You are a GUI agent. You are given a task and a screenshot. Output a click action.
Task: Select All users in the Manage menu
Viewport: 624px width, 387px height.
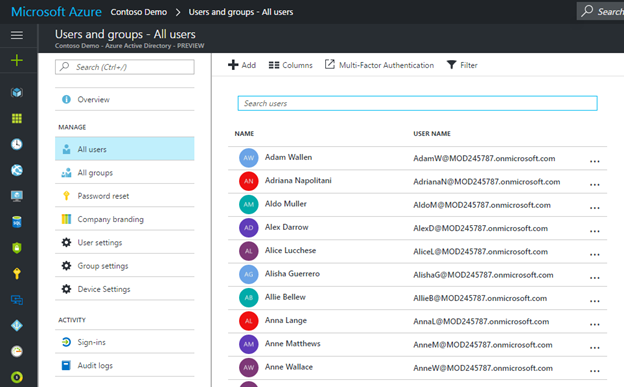pos(125,149)
